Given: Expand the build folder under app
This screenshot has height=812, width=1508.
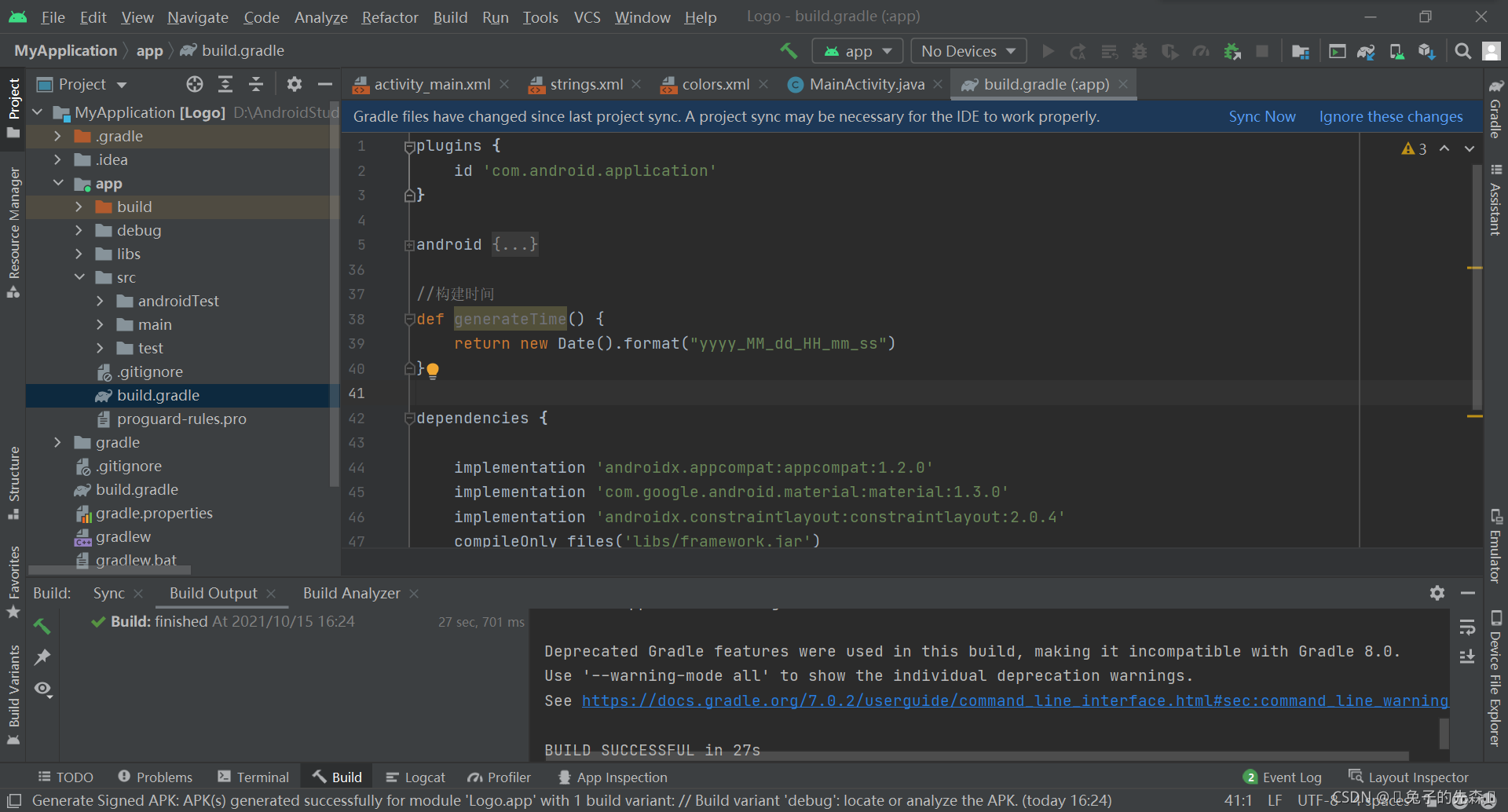Looking at the screenshot, I should (x=79, y=207).
